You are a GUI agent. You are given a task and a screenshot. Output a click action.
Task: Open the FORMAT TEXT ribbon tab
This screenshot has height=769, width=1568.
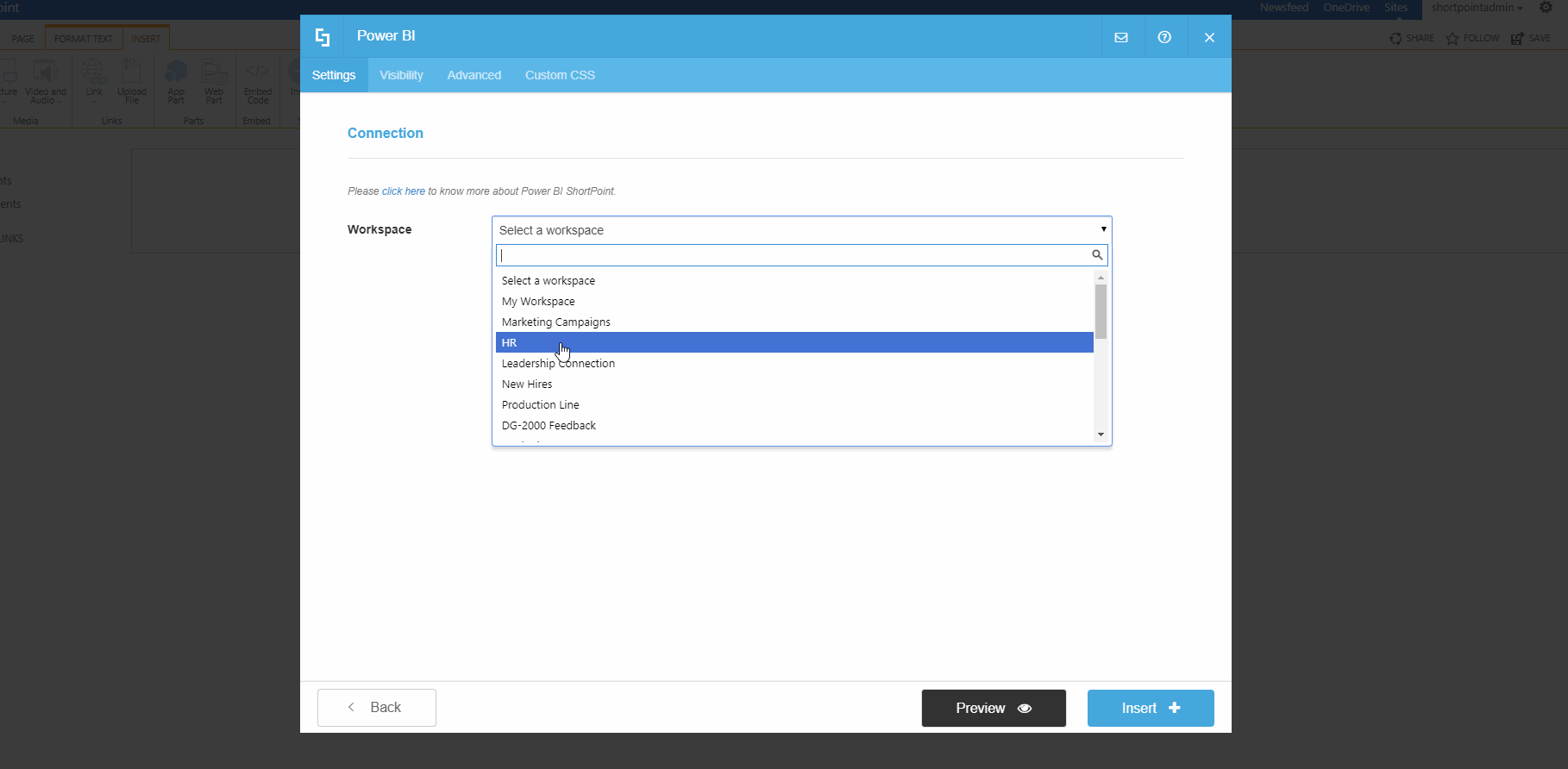(84, 39)
